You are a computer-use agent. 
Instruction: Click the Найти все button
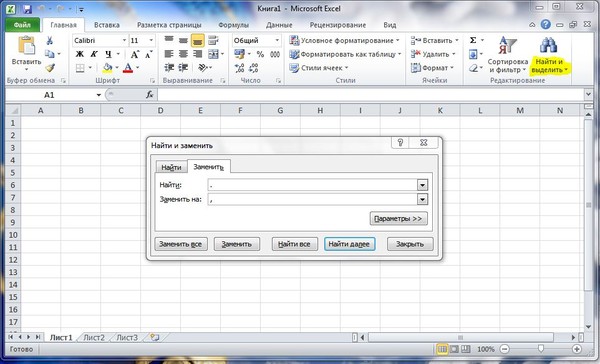294,244
